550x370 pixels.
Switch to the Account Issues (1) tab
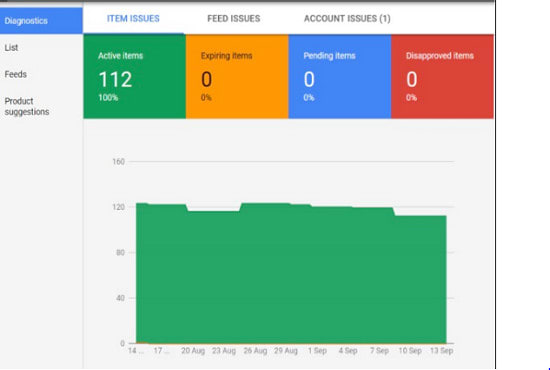pyautogui.click(x=347, y=19)
